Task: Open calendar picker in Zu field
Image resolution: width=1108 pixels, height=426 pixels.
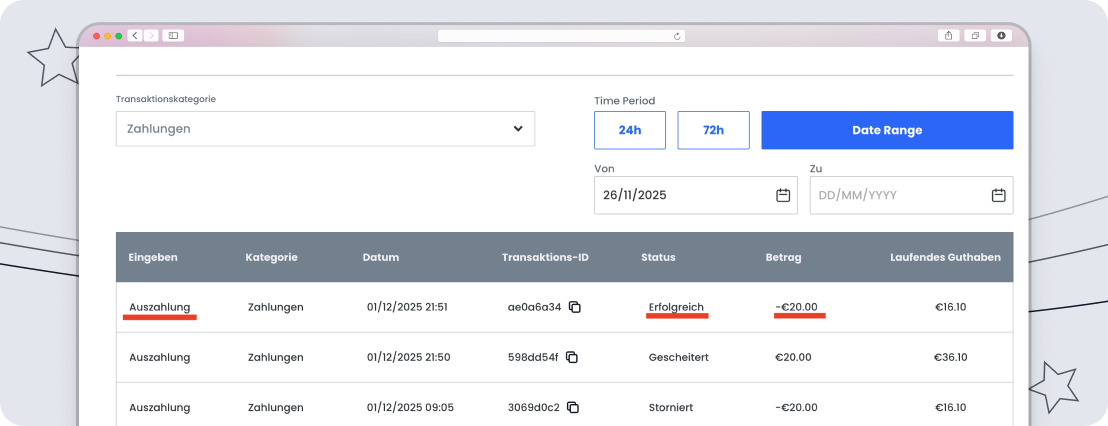Action: tap(998, 195)
